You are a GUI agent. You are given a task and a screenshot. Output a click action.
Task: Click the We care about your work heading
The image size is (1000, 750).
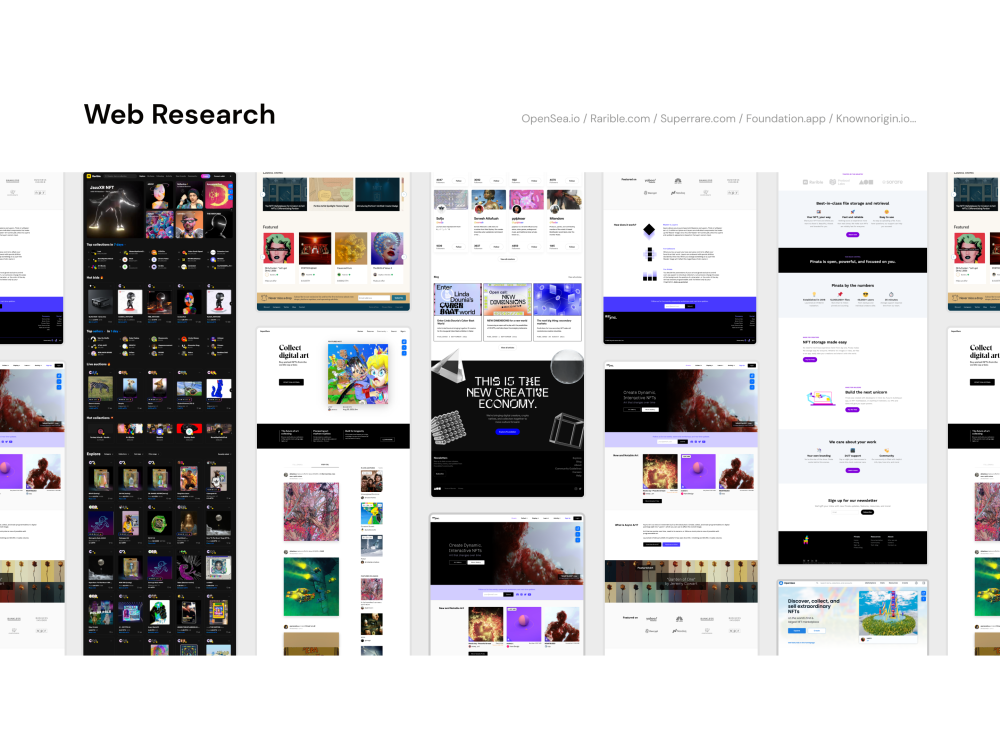(852, 441)
